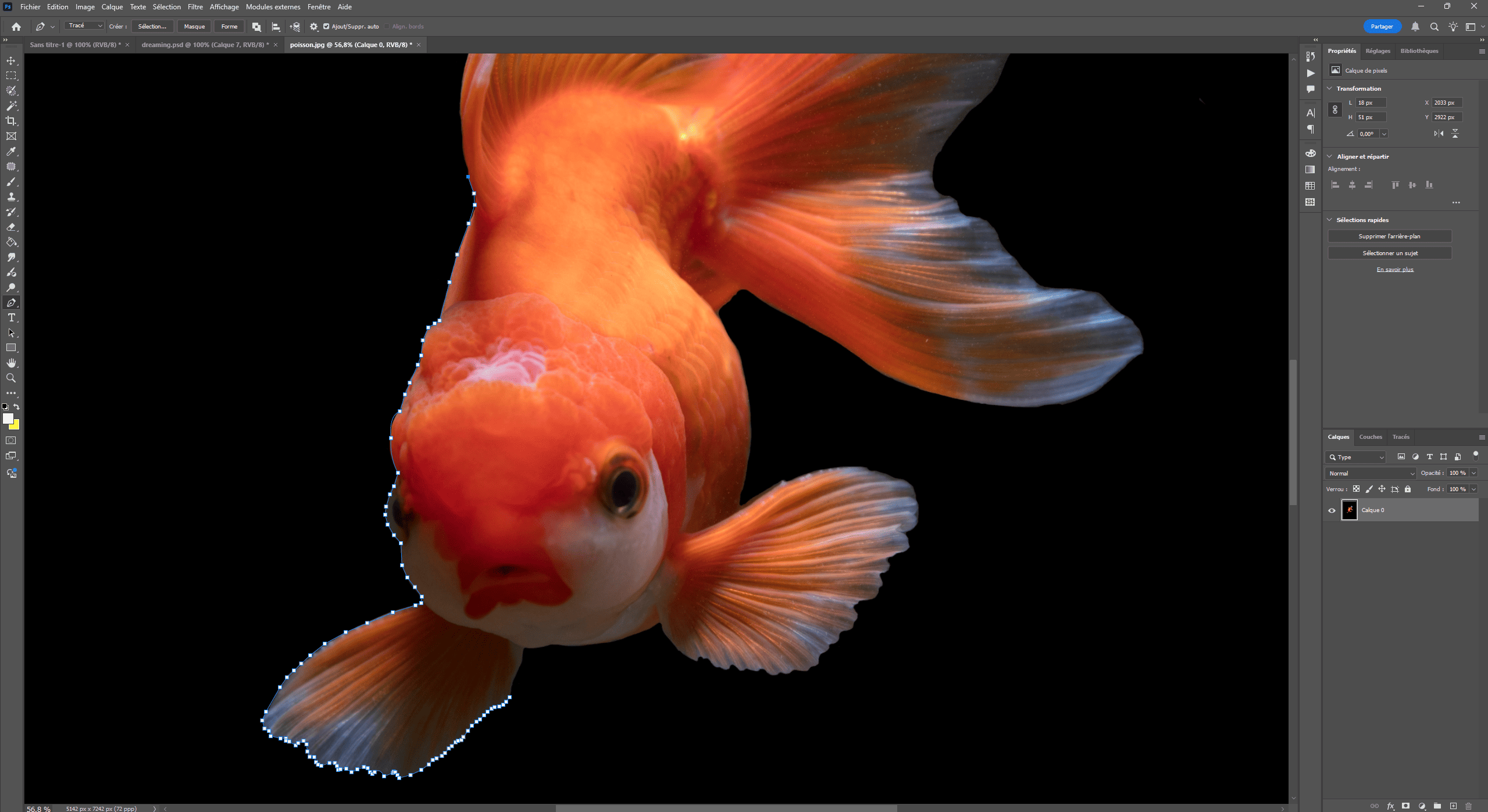Click the foreground color swatch
The image size is (1488, 812).
pos(8,418)
